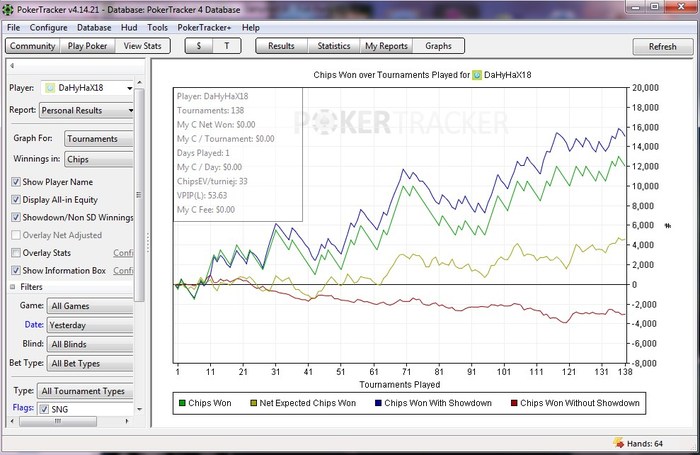Image resolution: width=700 pixels, height=455 pixels.
Task: Enable the Overlay Stats checkbox
Action: point(16,253)
